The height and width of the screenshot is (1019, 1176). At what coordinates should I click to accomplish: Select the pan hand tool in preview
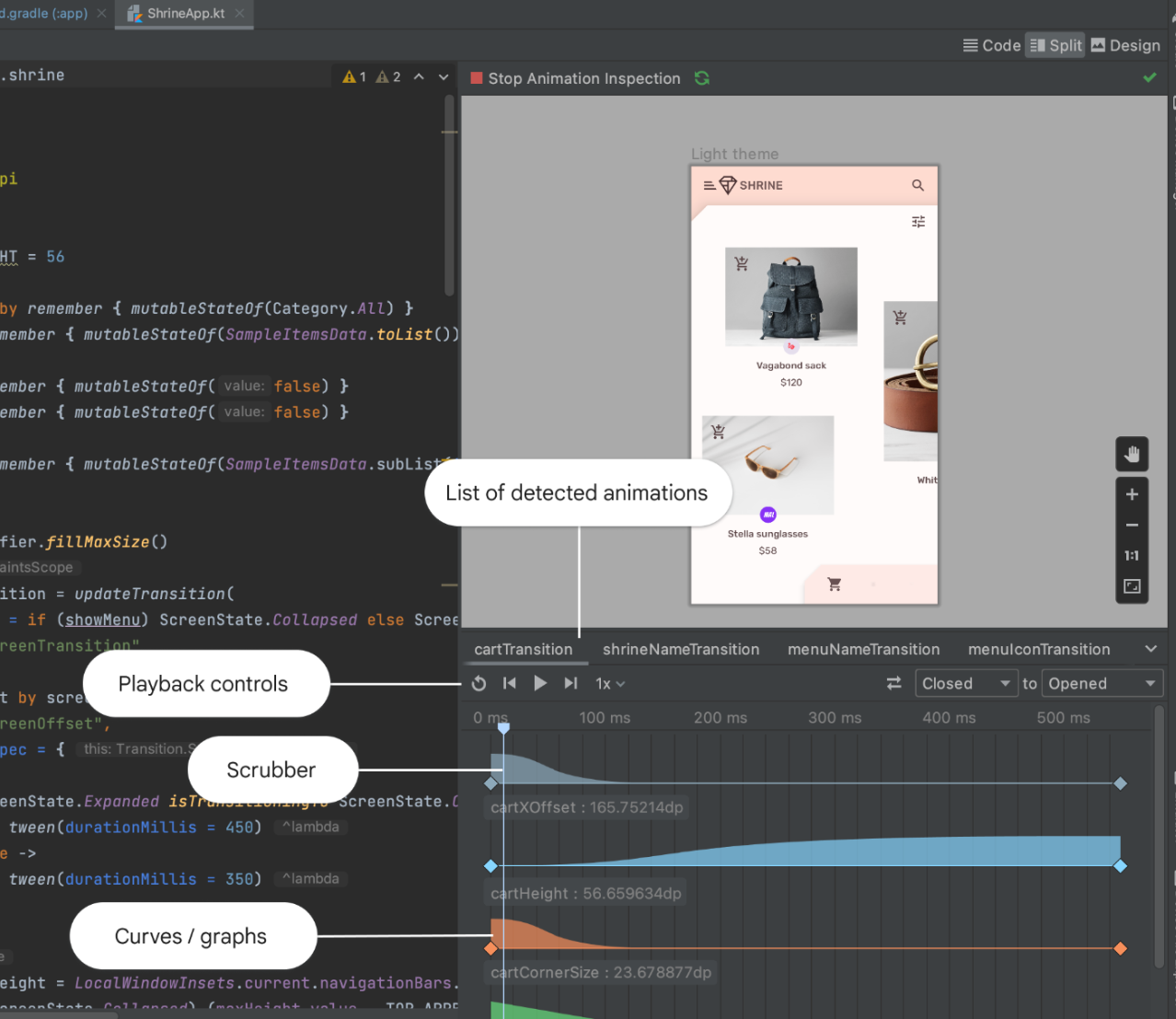point(1132,453)
